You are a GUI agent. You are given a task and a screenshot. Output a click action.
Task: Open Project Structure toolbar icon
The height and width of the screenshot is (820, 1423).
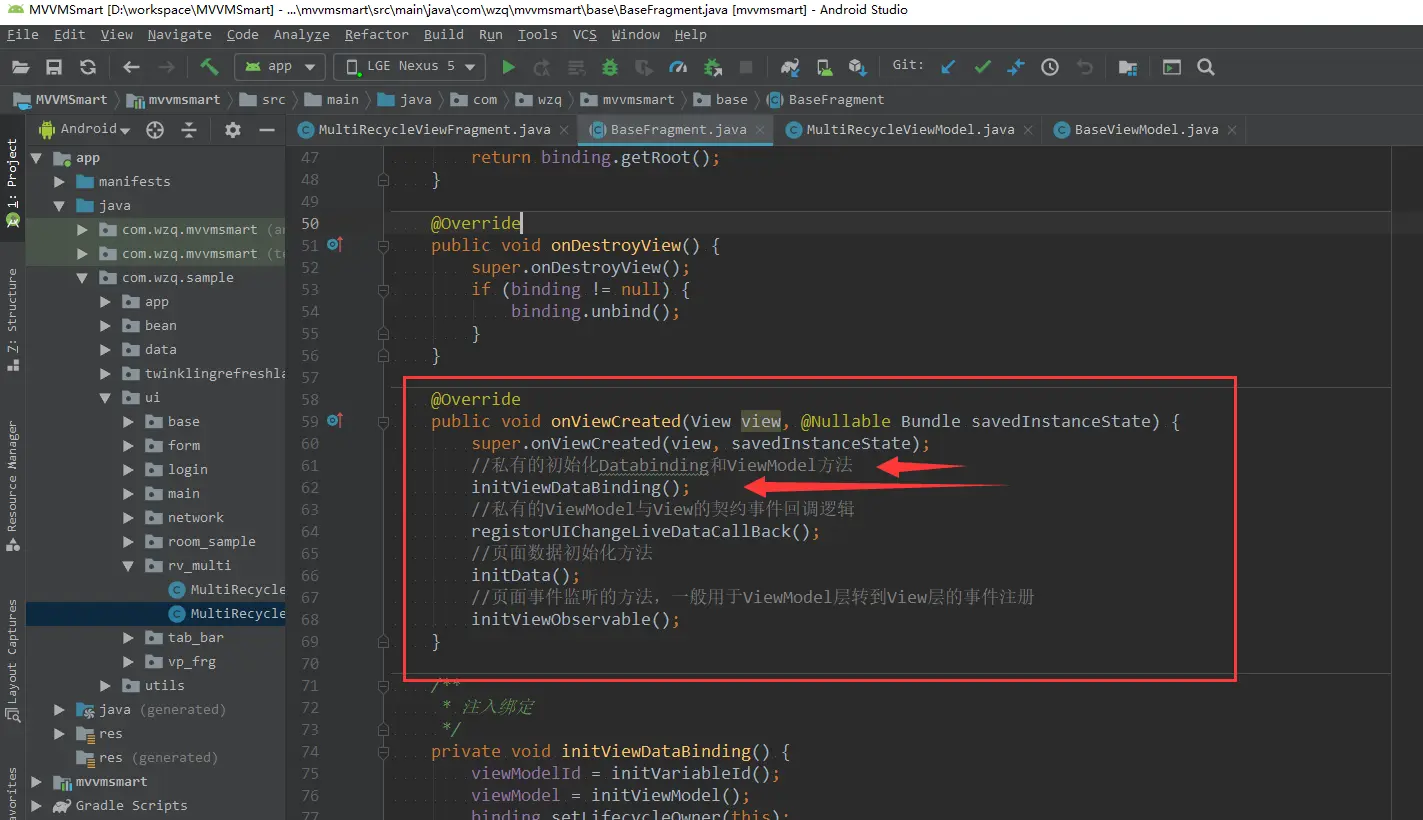(1128, 67)
